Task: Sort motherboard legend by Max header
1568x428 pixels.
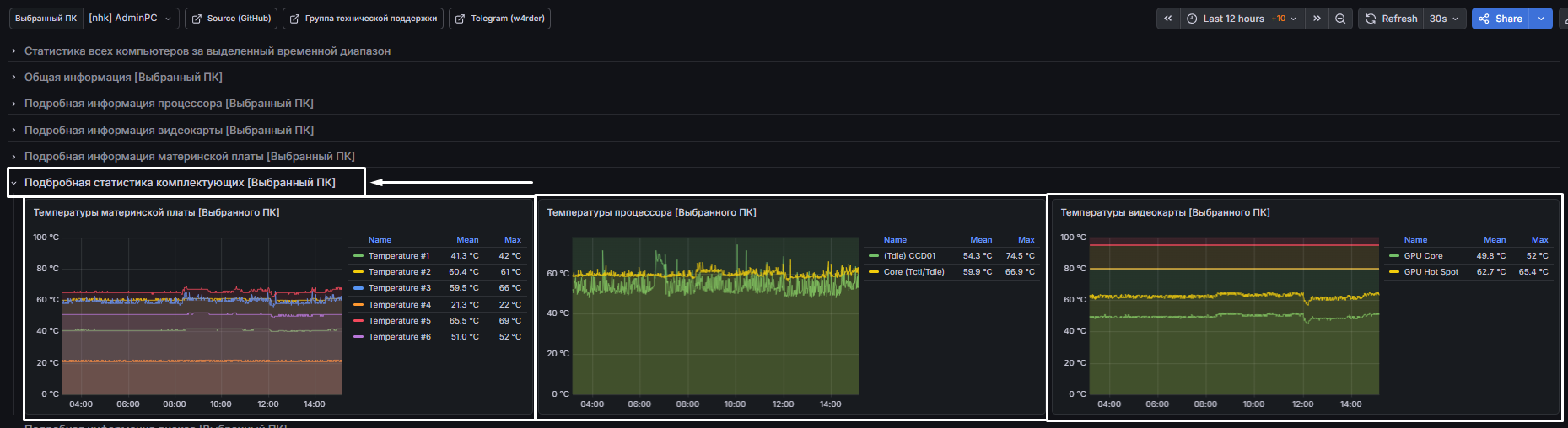Action: [x=513, y=240]
